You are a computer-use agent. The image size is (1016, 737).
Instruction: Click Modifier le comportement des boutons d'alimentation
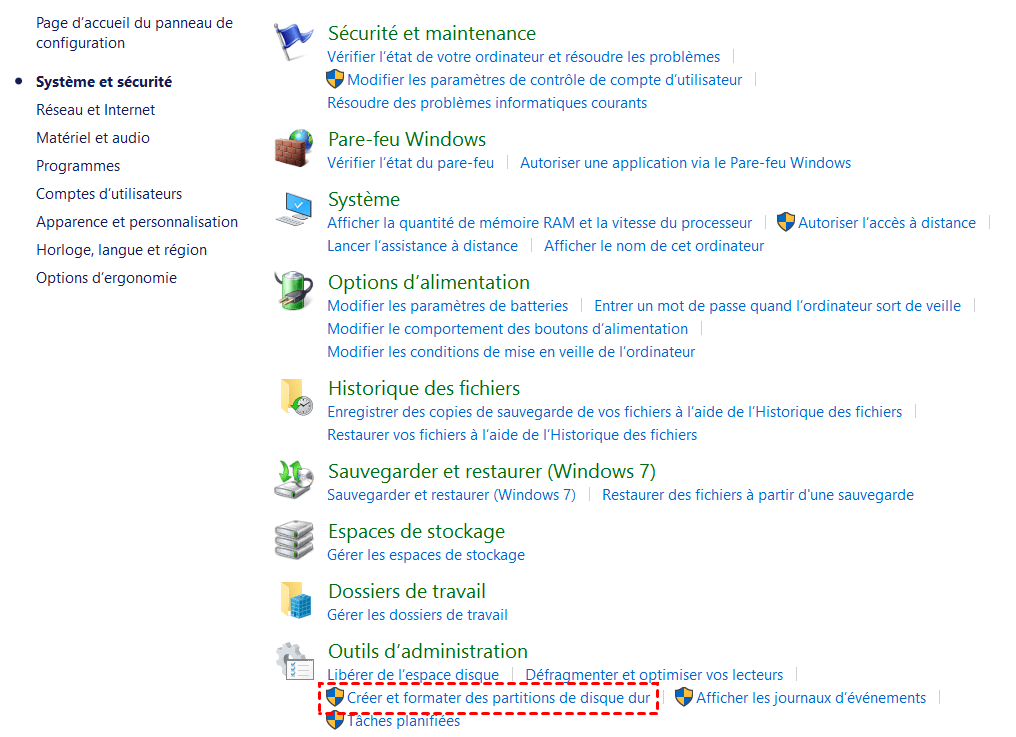507,329
